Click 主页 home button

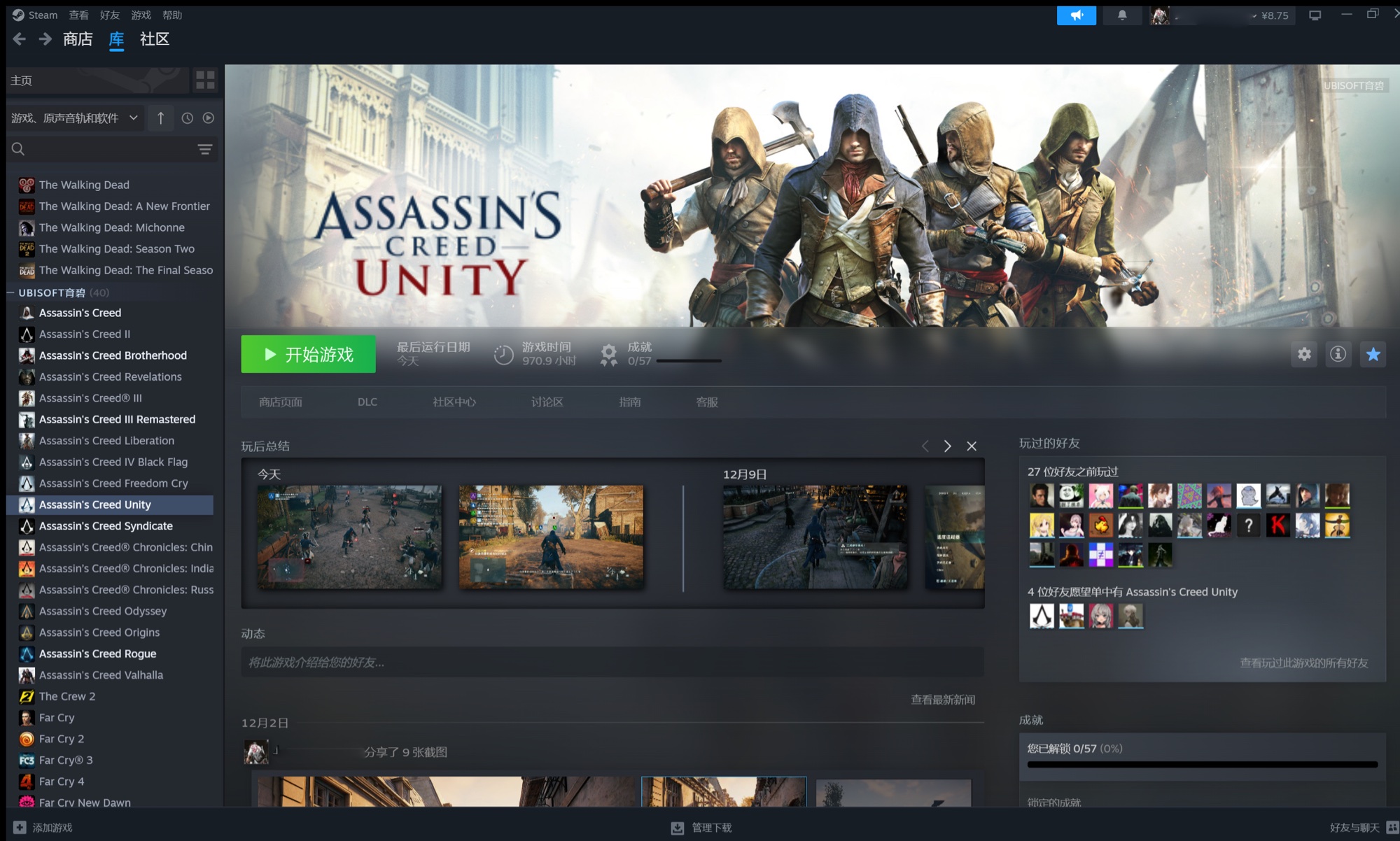(x=98, y=80)
